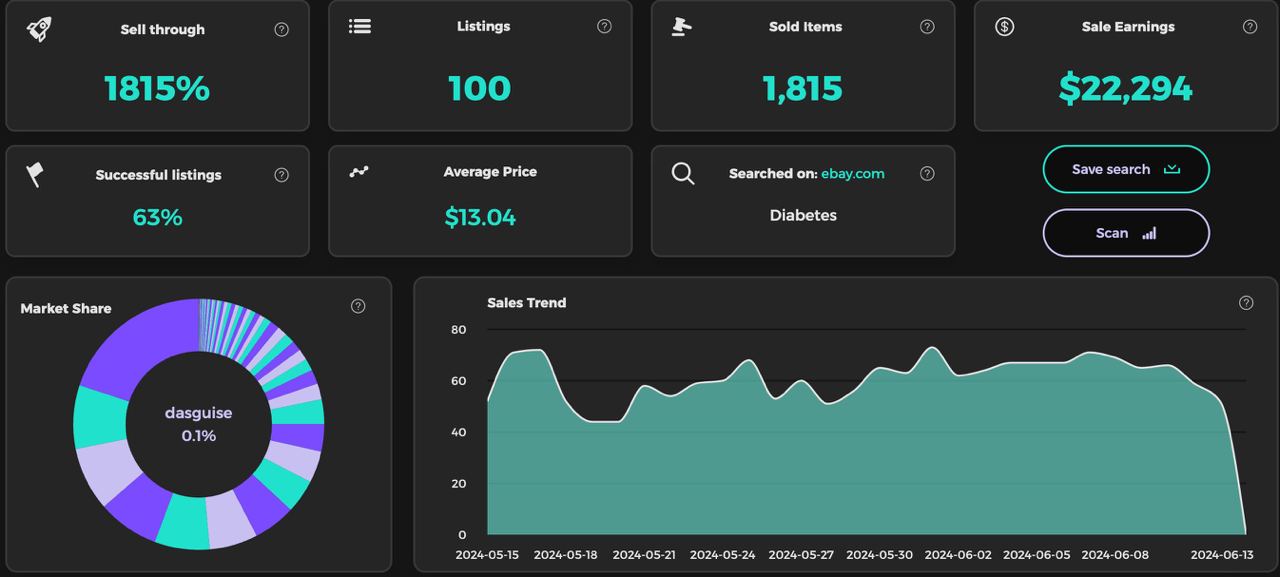The height and width of the screenshot is (577, 1280).
Task: Click the 2024-05-30 axis date
Action: point(879,554)
